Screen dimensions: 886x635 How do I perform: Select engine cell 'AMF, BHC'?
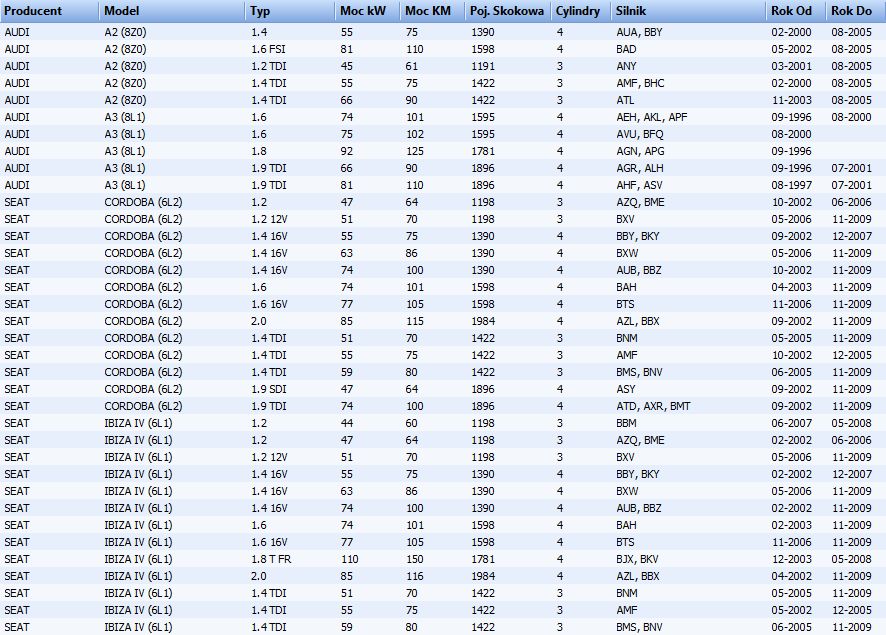point(640,83)
